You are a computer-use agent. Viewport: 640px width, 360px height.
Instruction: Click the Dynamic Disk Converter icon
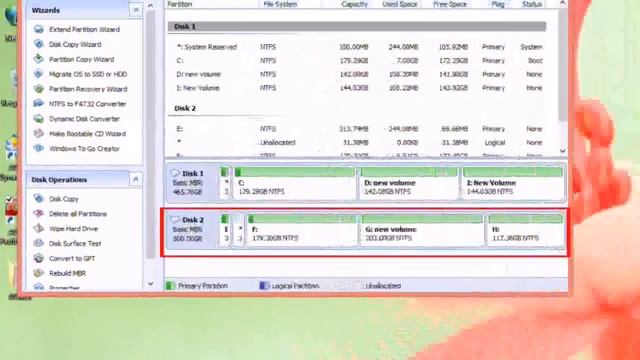39,119
